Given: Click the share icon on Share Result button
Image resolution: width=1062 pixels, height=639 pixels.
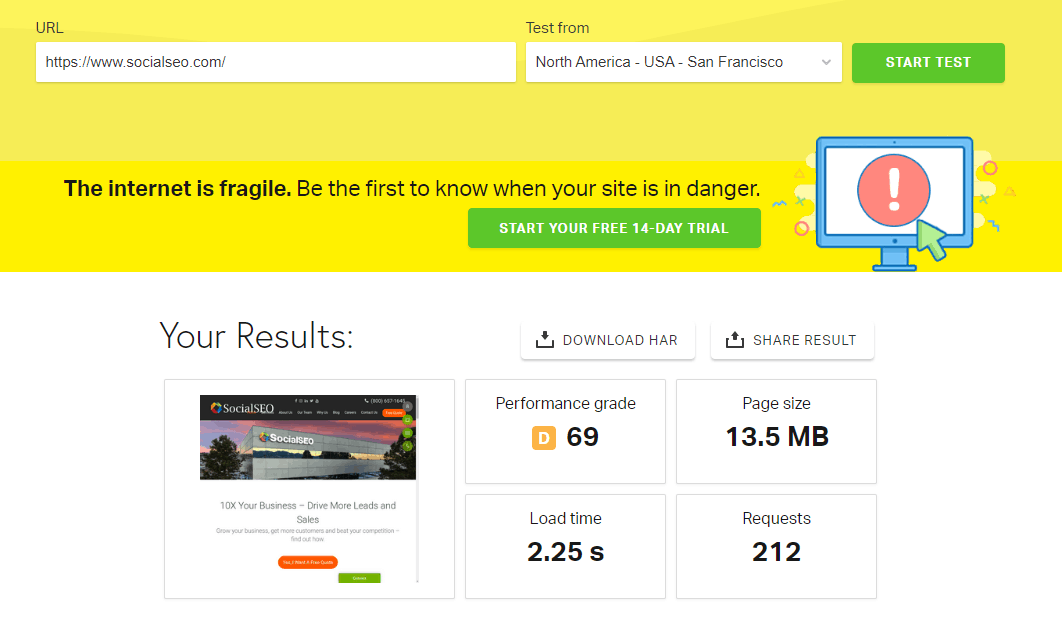Looking at the screenshot, I should 737,340.
